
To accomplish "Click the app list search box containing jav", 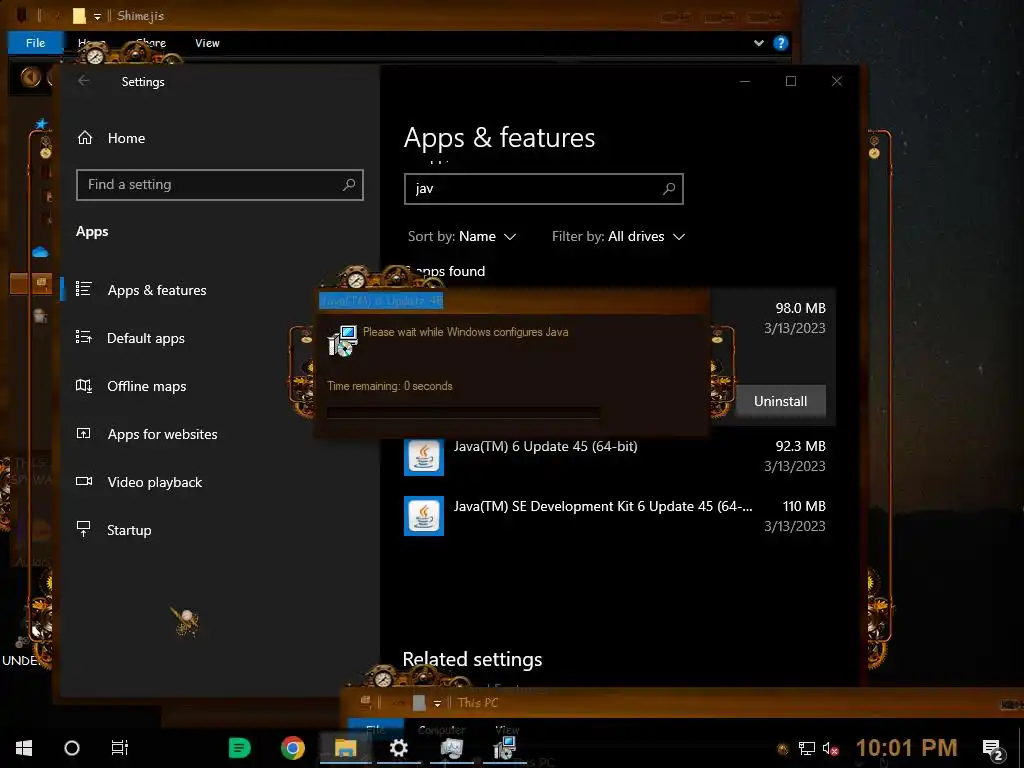I will click(x=543, y=189).
